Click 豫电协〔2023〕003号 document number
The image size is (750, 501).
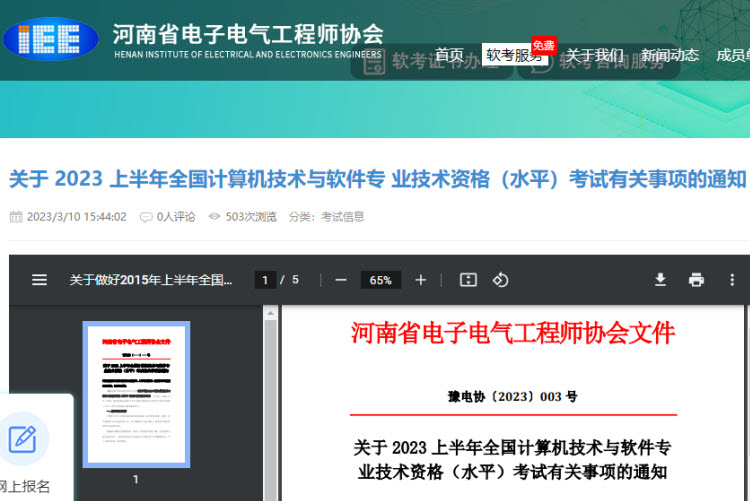[x=513, y=397]
